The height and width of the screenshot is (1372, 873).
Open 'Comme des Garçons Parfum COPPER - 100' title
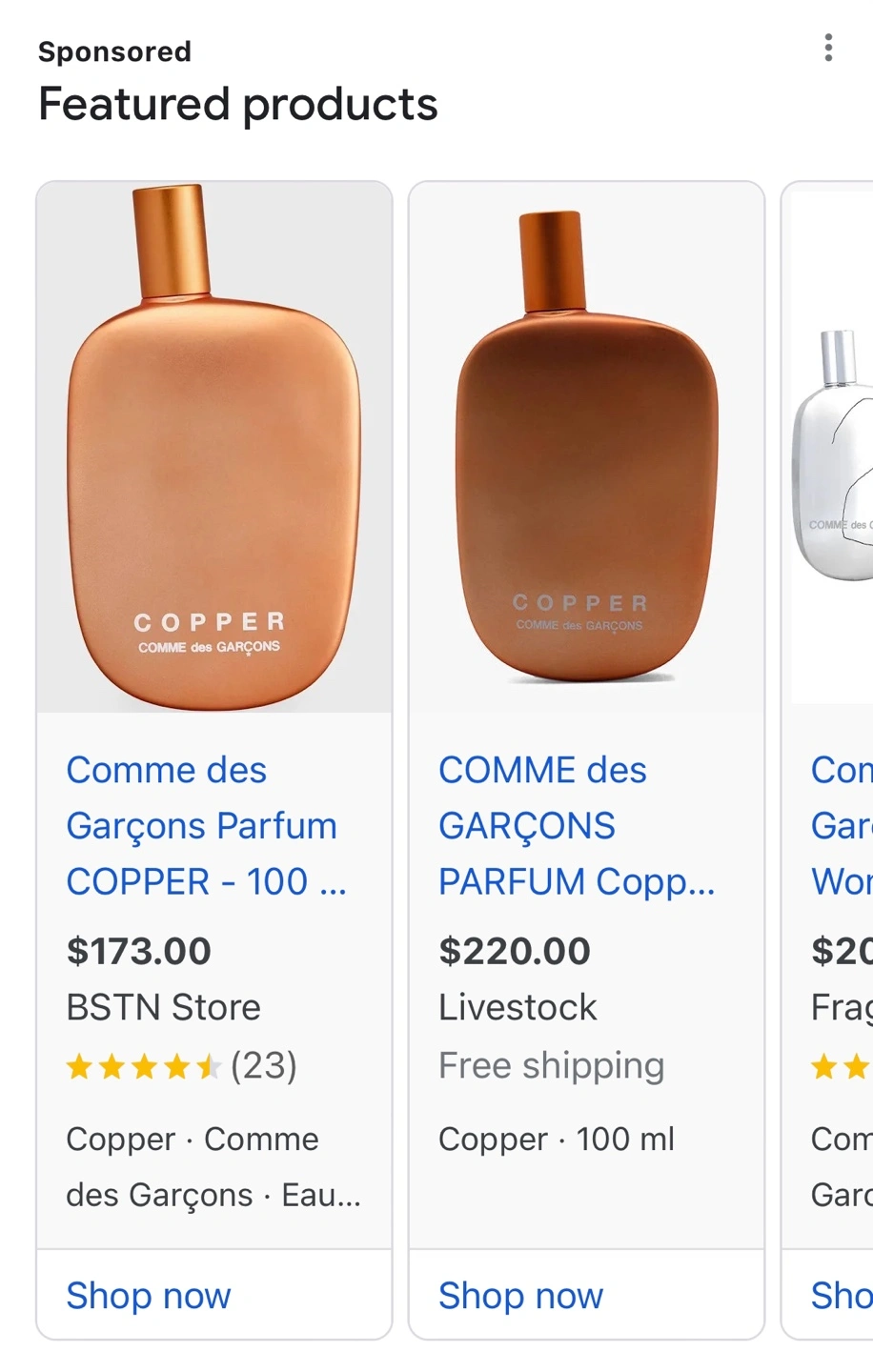205,825
